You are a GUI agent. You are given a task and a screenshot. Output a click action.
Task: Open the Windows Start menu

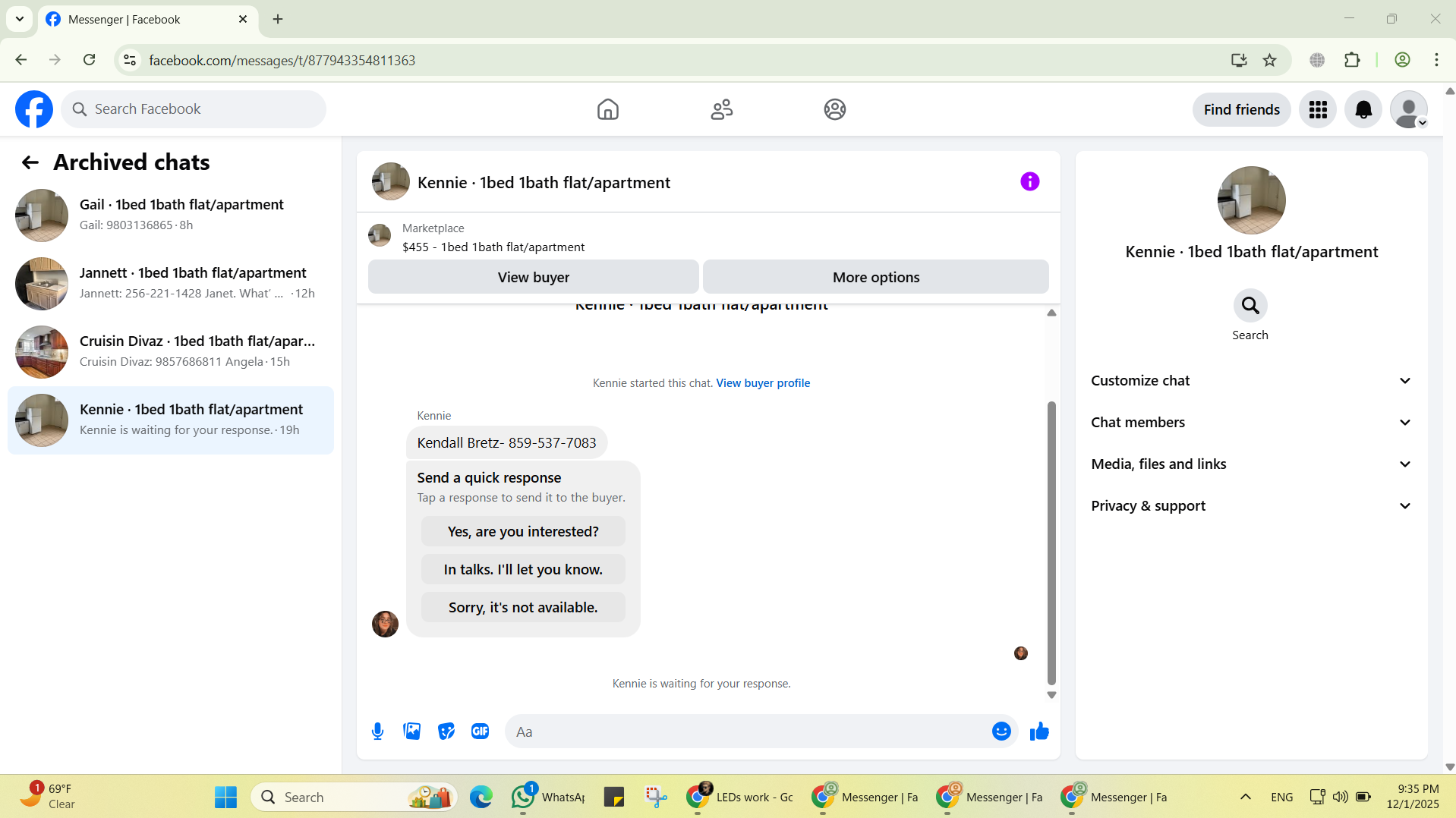click(x=225, y=797)
